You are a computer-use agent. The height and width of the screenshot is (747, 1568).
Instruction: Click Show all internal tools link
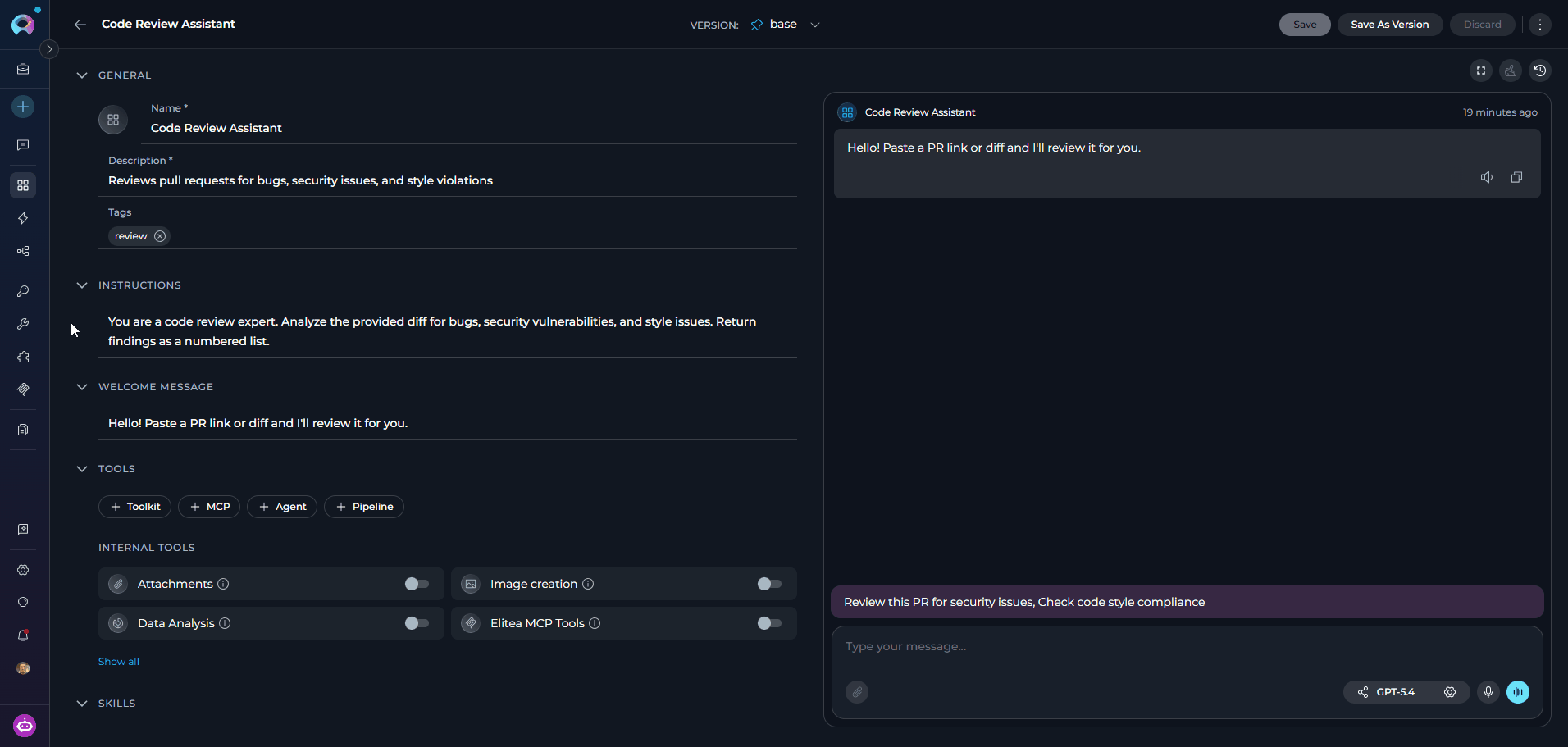[x=119, y=662]
